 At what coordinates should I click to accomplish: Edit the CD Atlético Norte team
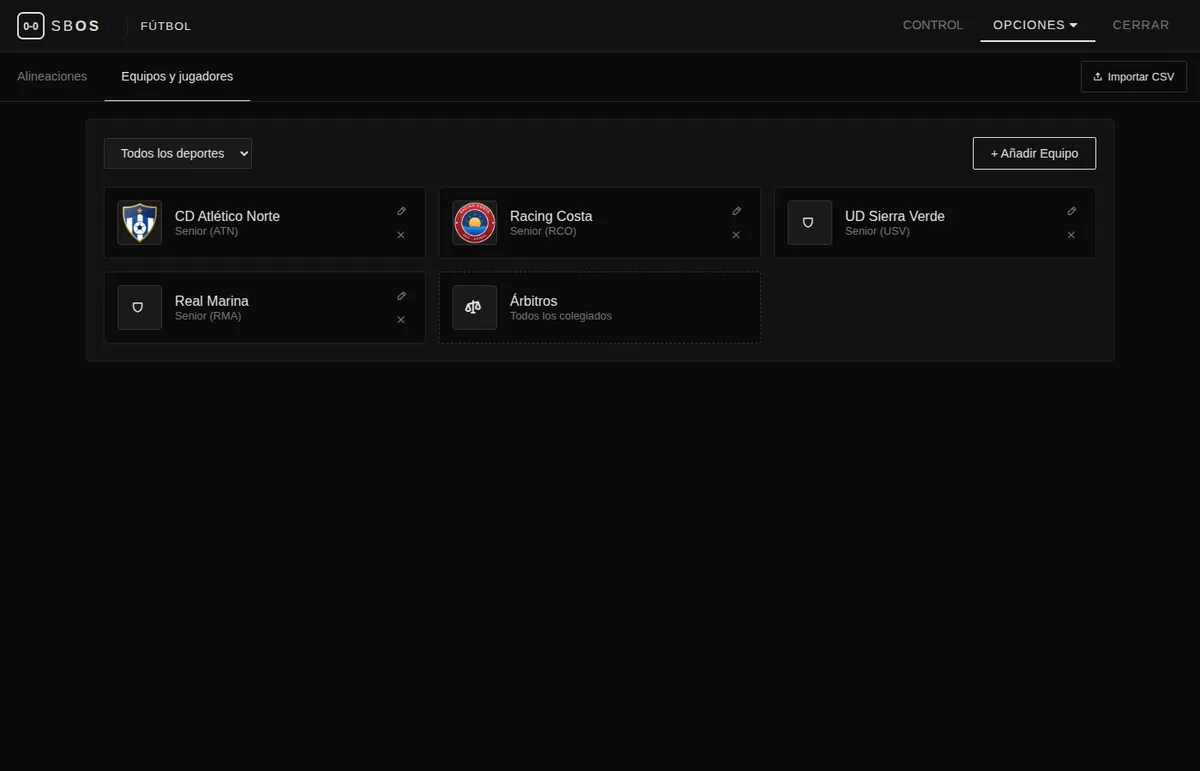[401, 211]
